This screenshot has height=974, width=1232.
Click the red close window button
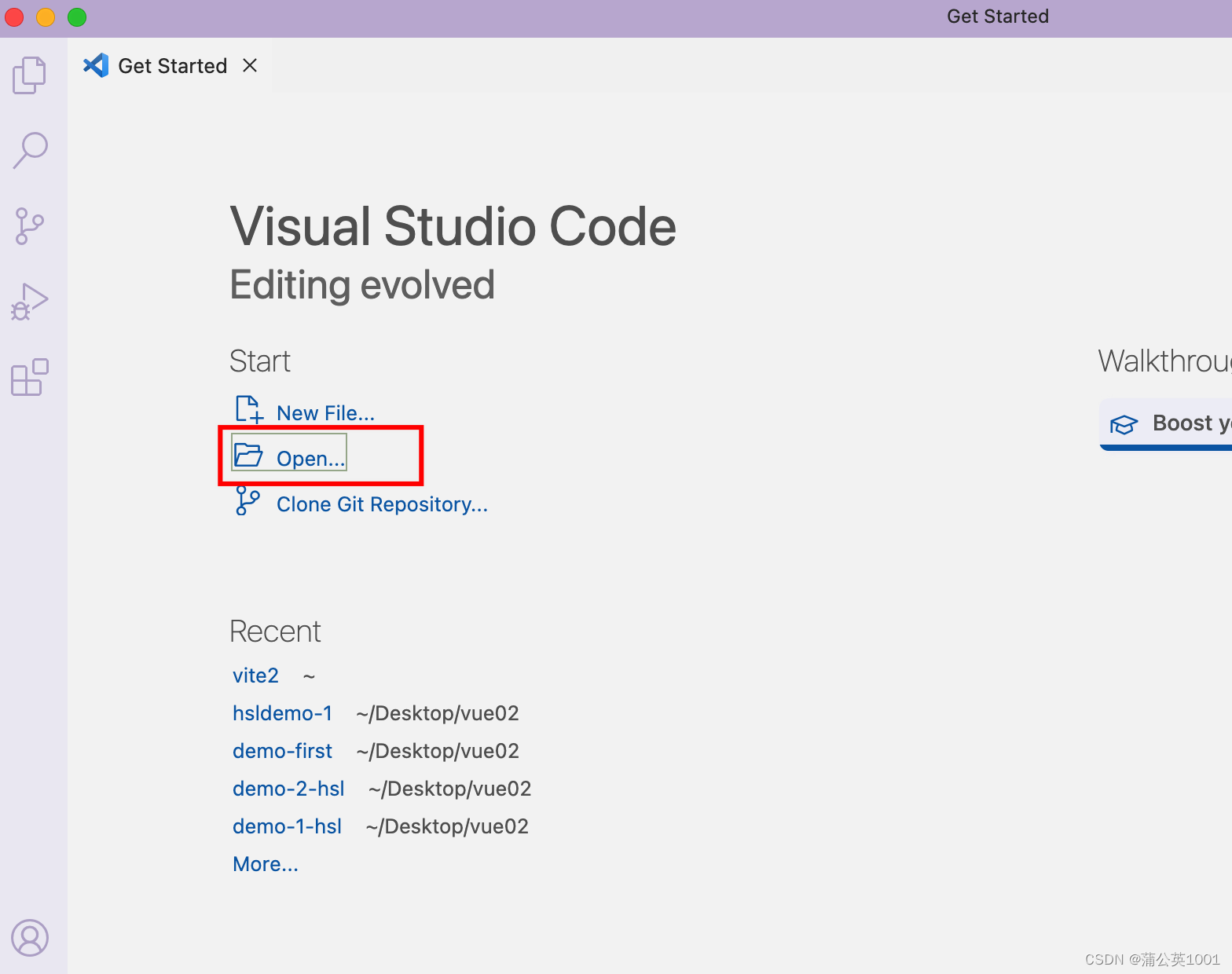point(14,16)
